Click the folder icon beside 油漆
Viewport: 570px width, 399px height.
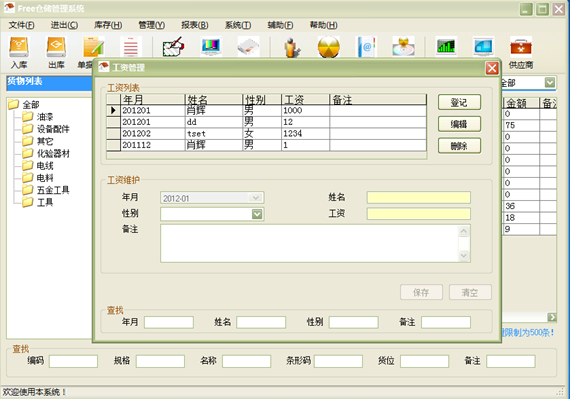pyautogui.click(x=28, y=117)
